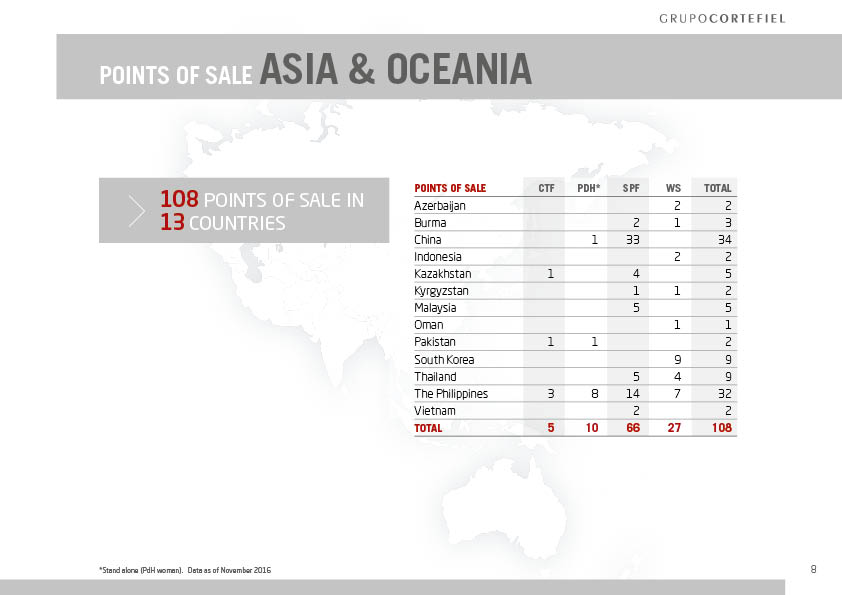842x595 pixels.
Task: Click the red POINTS OF SALE table header
Action: 450,188
